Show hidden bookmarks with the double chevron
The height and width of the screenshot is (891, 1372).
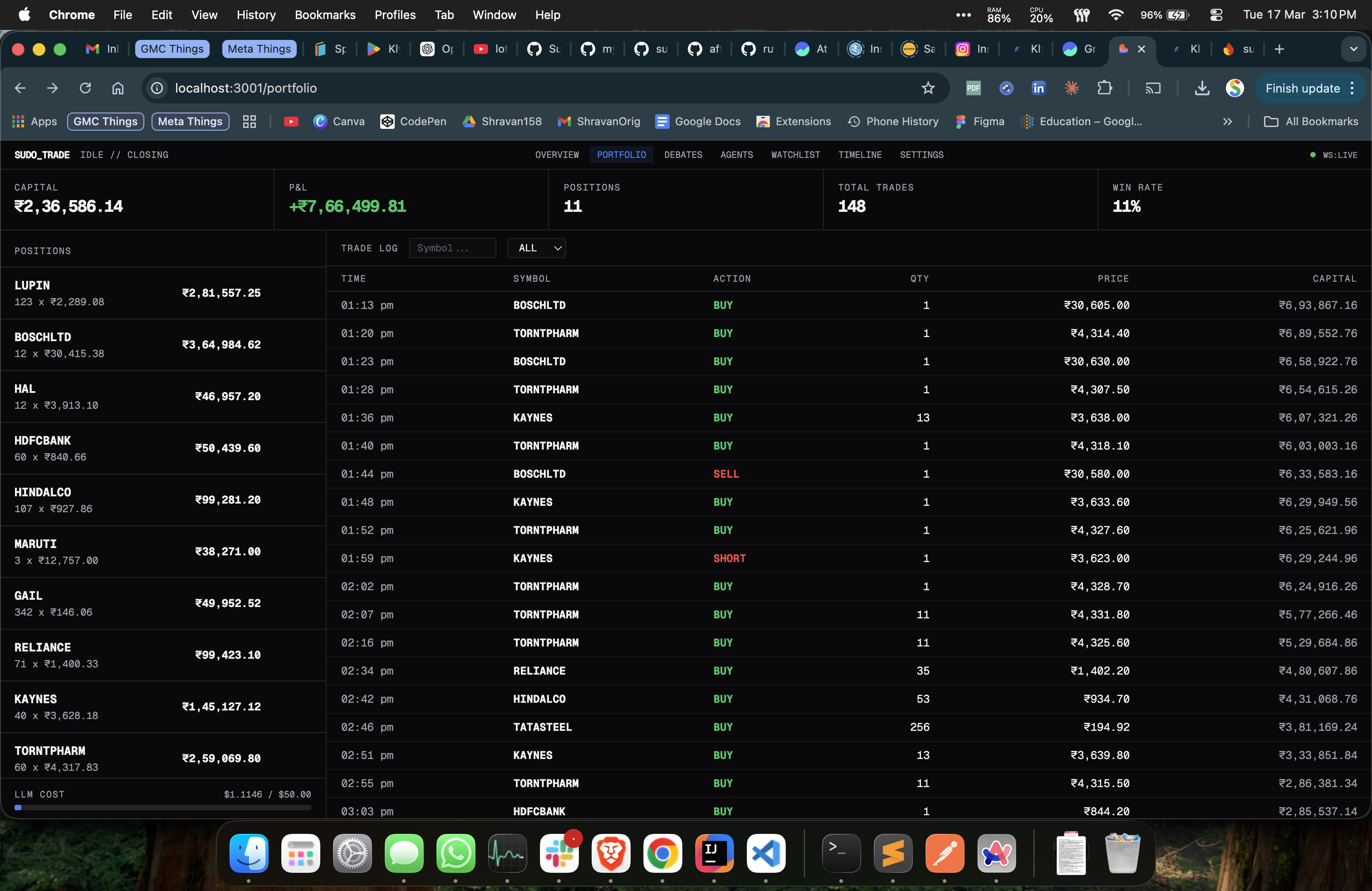1227,122
